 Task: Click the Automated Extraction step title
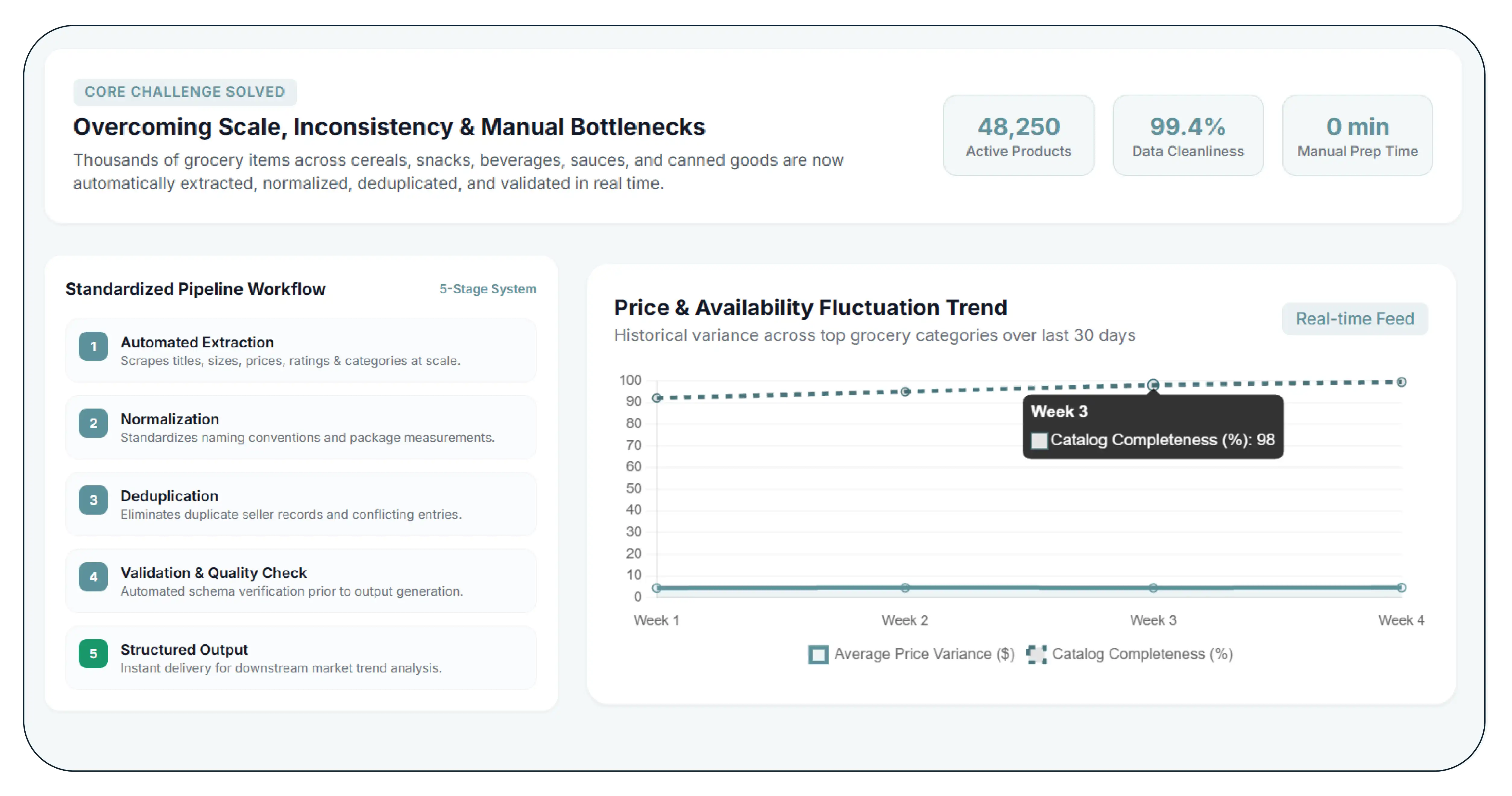[197, 342]
